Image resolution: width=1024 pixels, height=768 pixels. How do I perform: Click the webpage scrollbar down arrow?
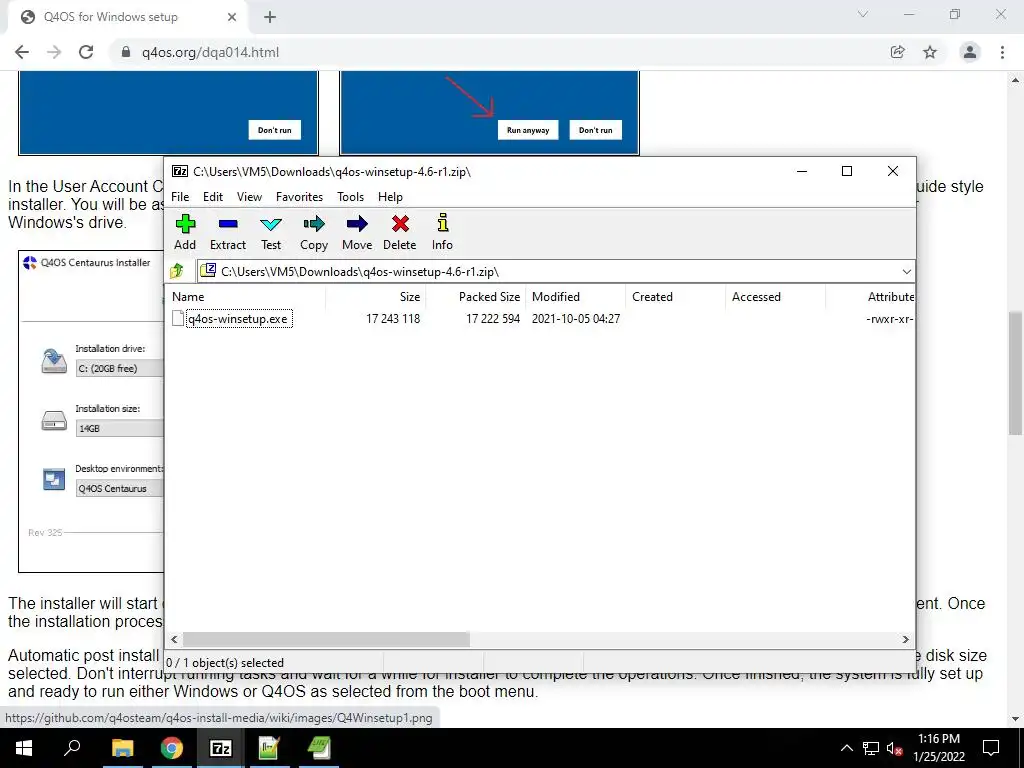tap(1015, 719)
